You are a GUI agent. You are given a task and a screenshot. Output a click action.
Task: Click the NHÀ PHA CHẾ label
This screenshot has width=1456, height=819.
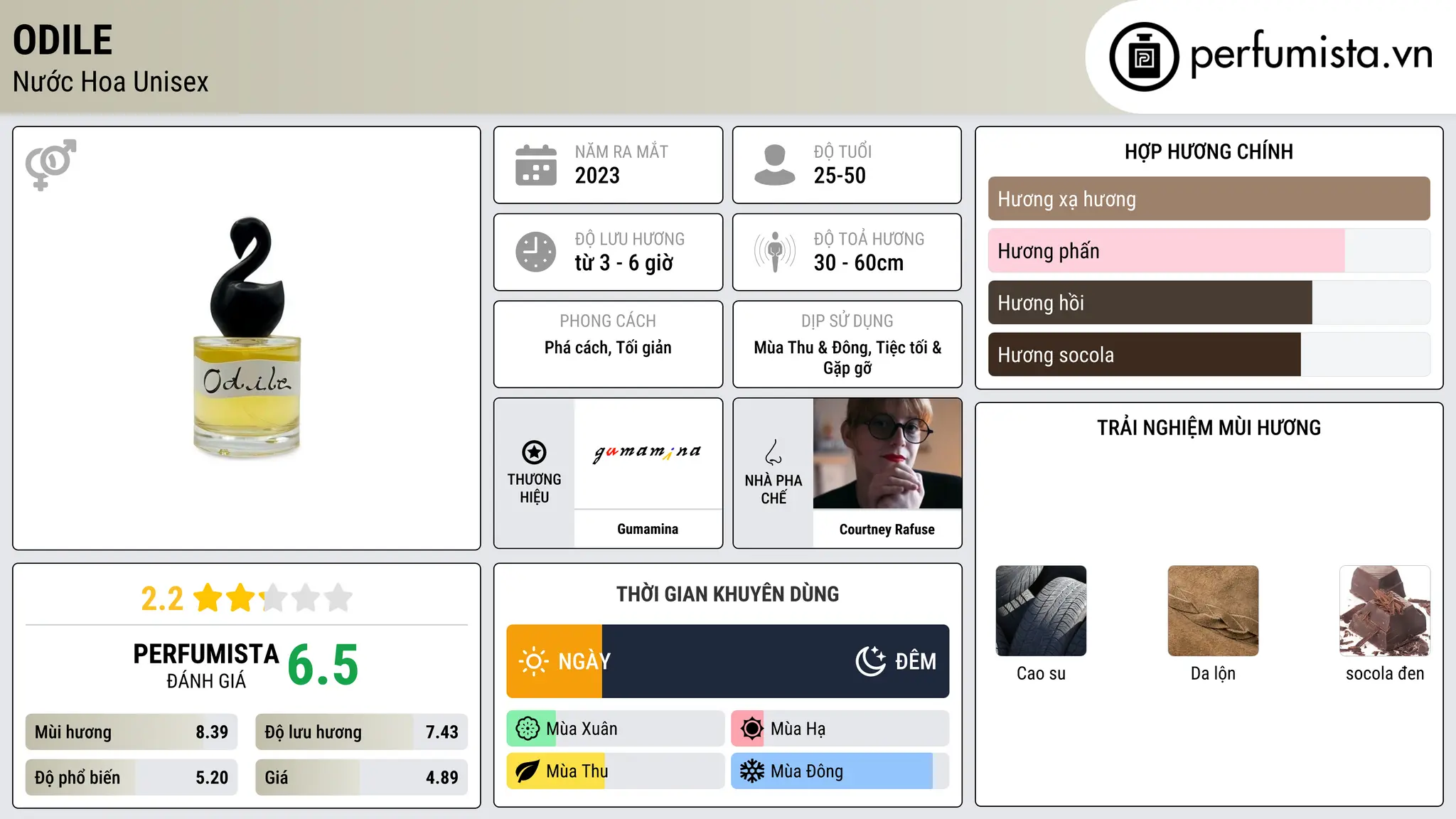(773, 489)
